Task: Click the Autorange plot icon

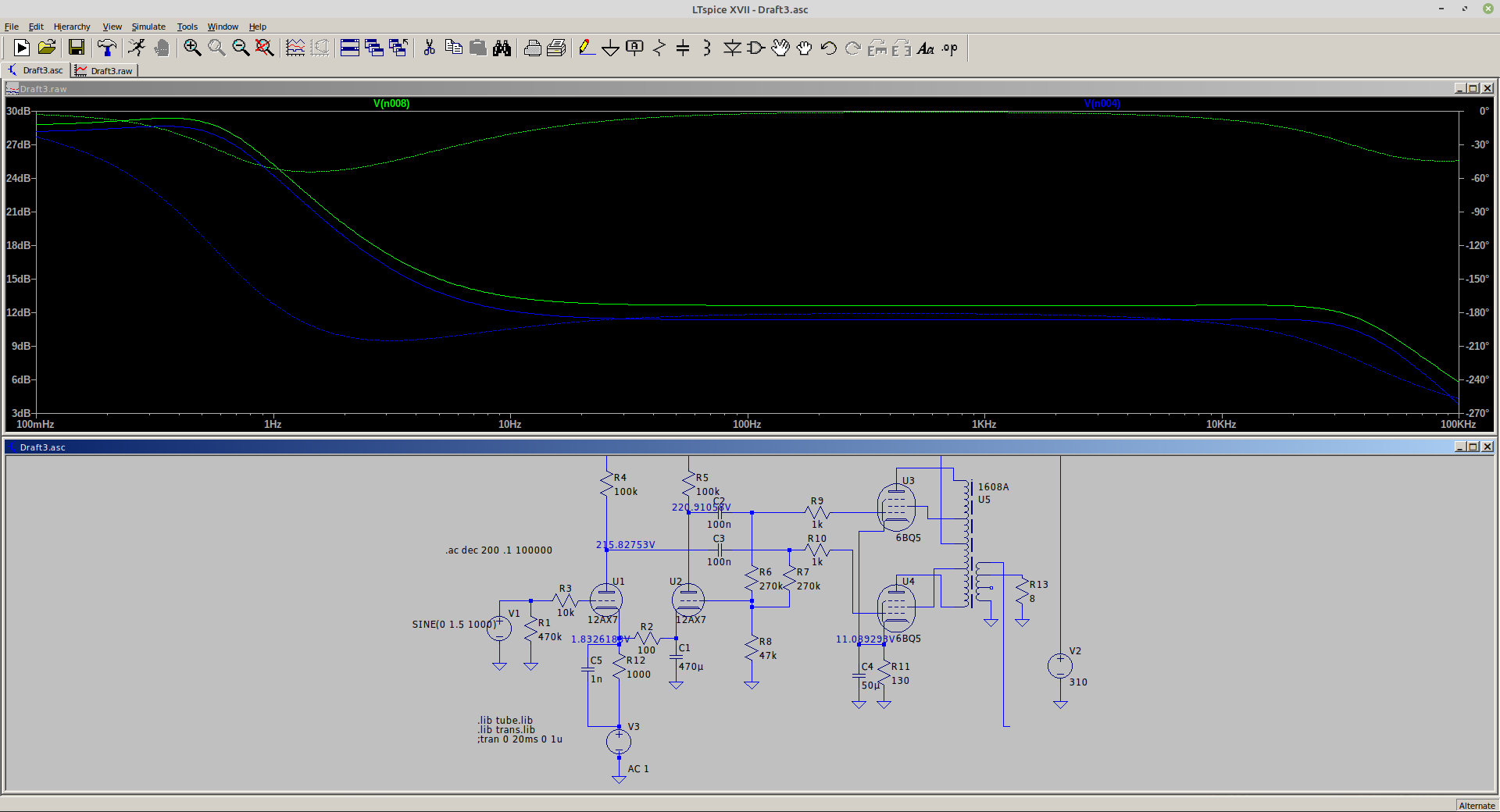Action: tap(295, 48)
